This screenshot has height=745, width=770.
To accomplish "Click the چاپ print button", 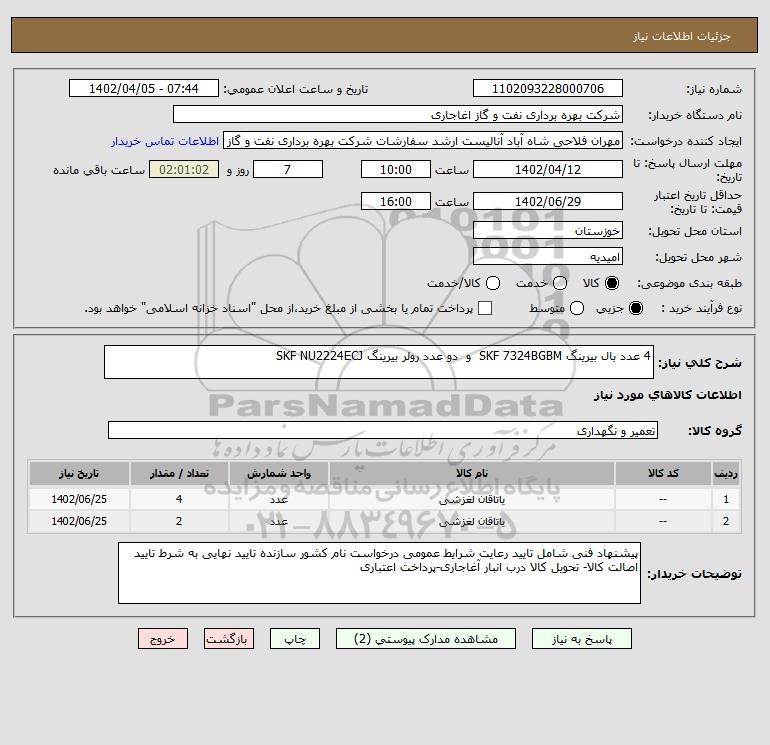I will click(295, 638).
